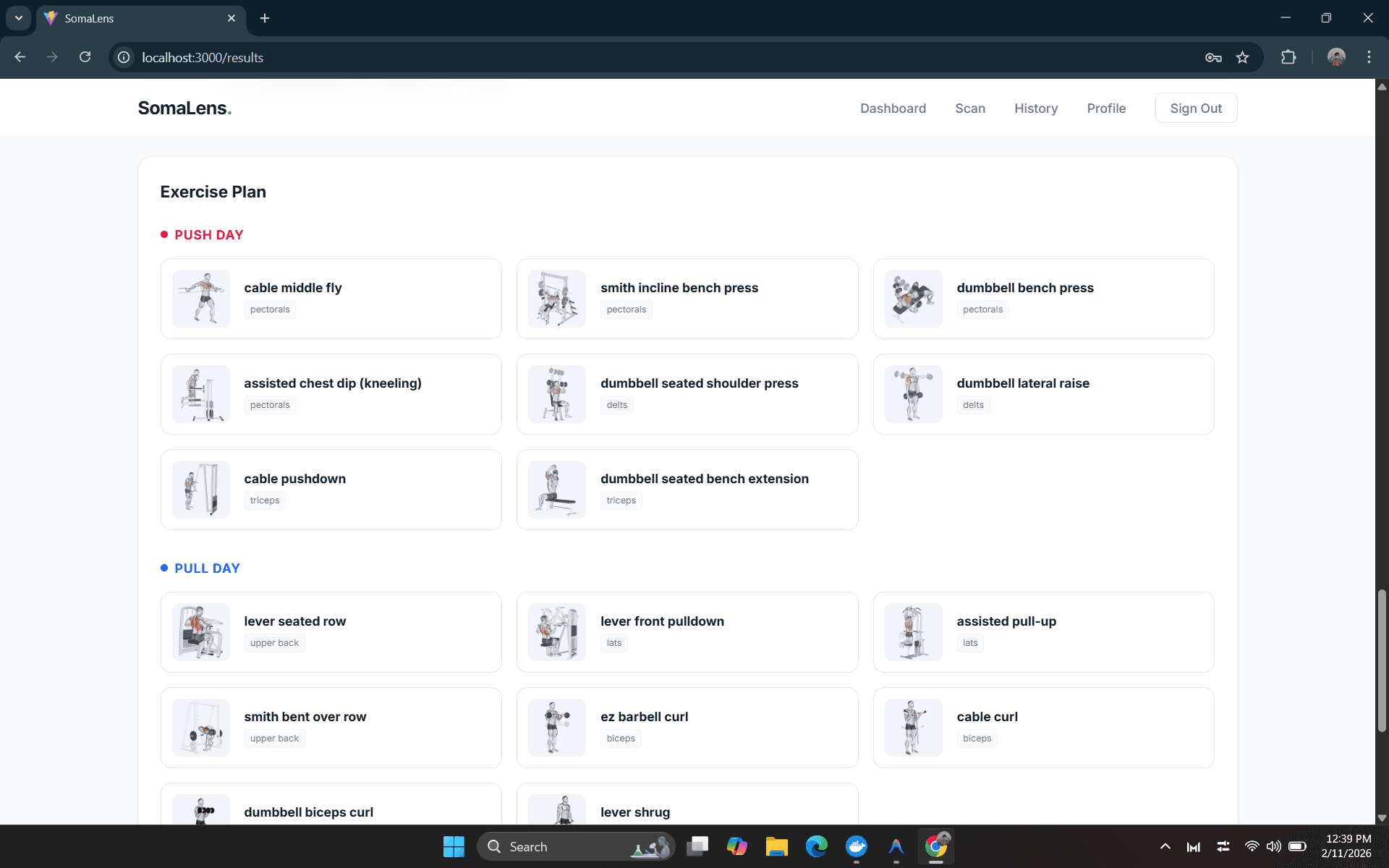Expand the tab search dropdown
Screen dimensions: 1389x868
tap(18, 18)
